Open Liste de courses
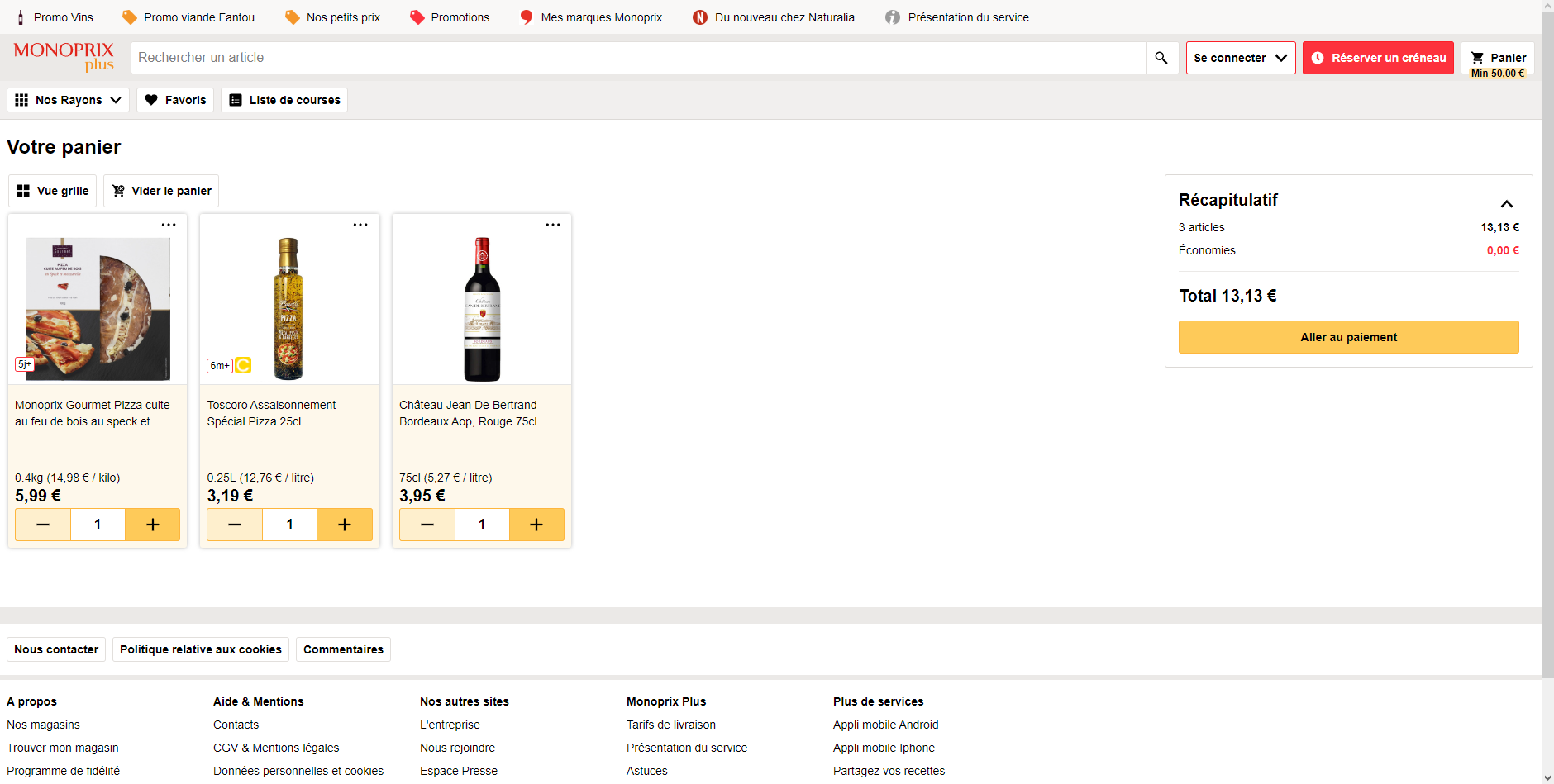 pos(284,100)
